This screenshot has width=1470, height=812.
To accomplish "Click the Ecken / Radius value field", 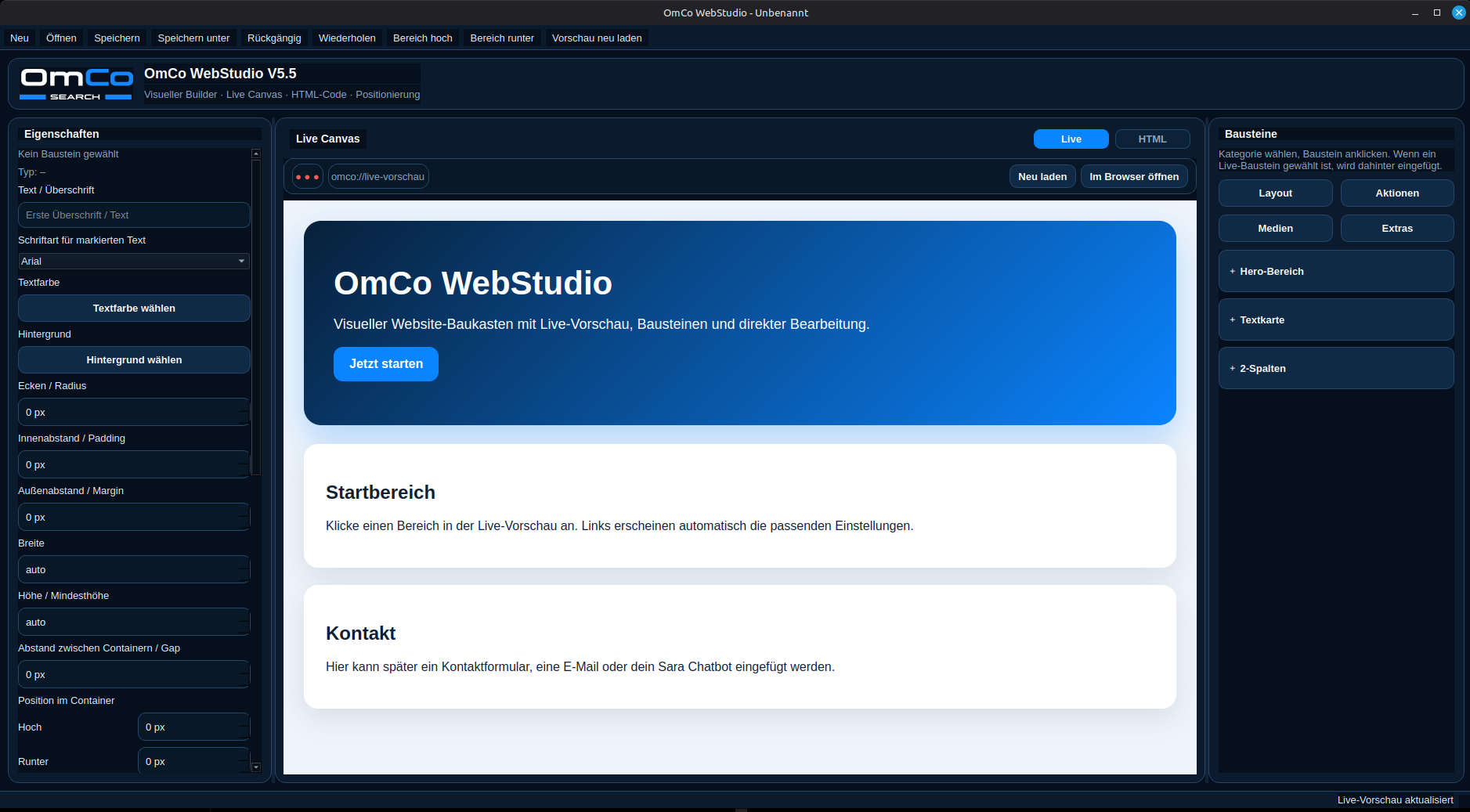I will pyautogui.click(x=134, y=412).
